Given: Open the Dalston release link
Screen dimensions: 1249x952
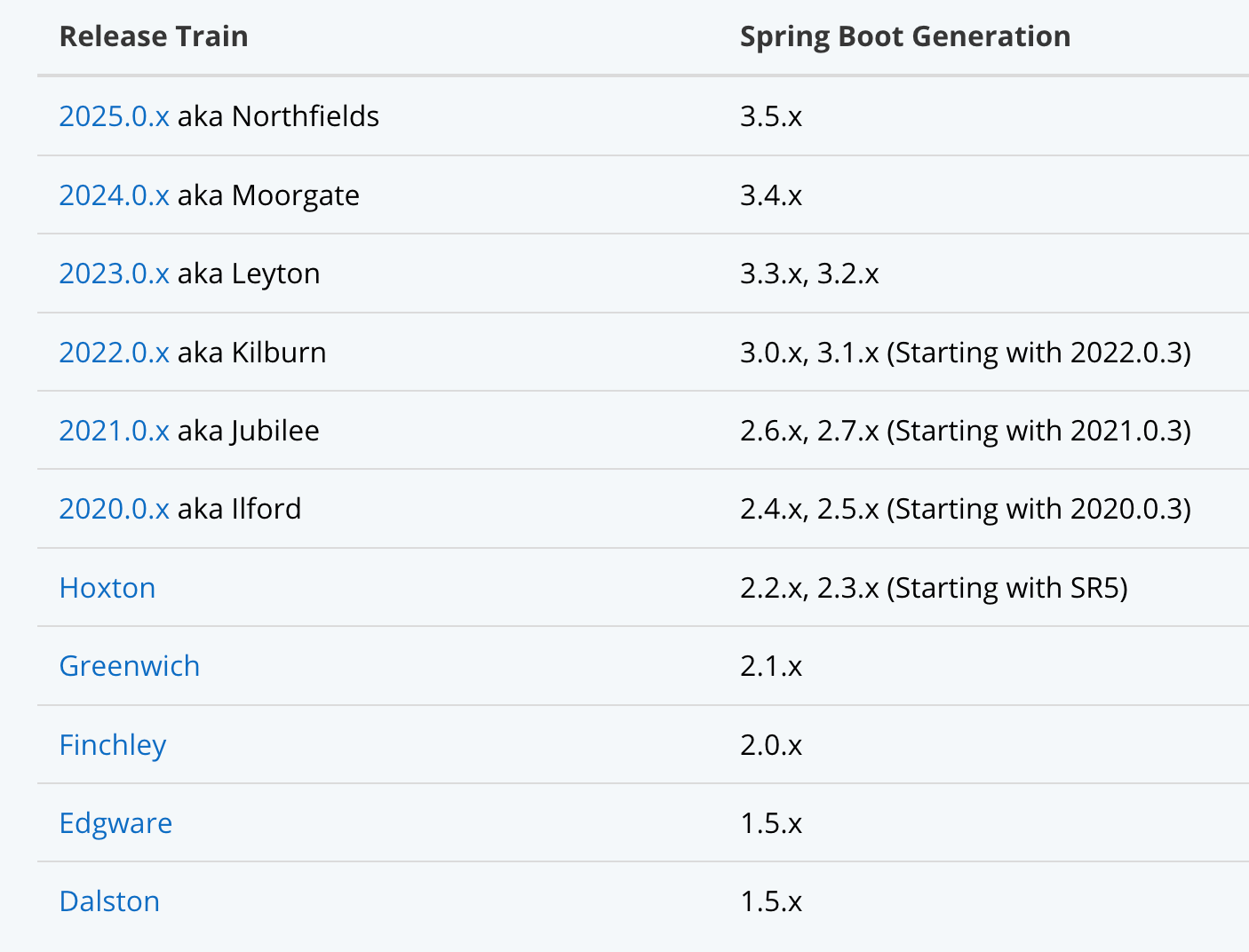Looking at the screenshot, I should point(109,901).
